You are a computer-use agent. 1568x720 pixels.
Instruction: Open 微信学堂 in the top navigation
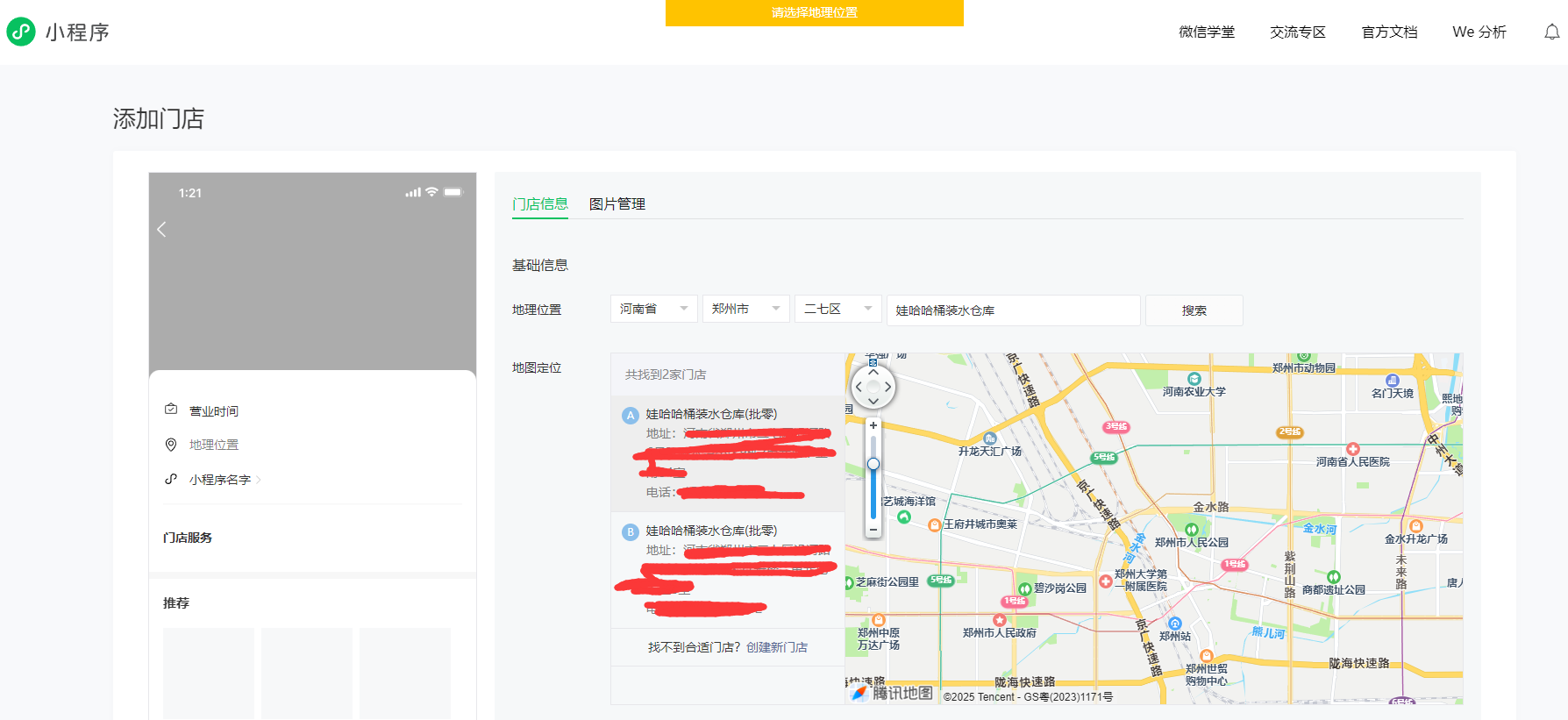(1207, 32)
